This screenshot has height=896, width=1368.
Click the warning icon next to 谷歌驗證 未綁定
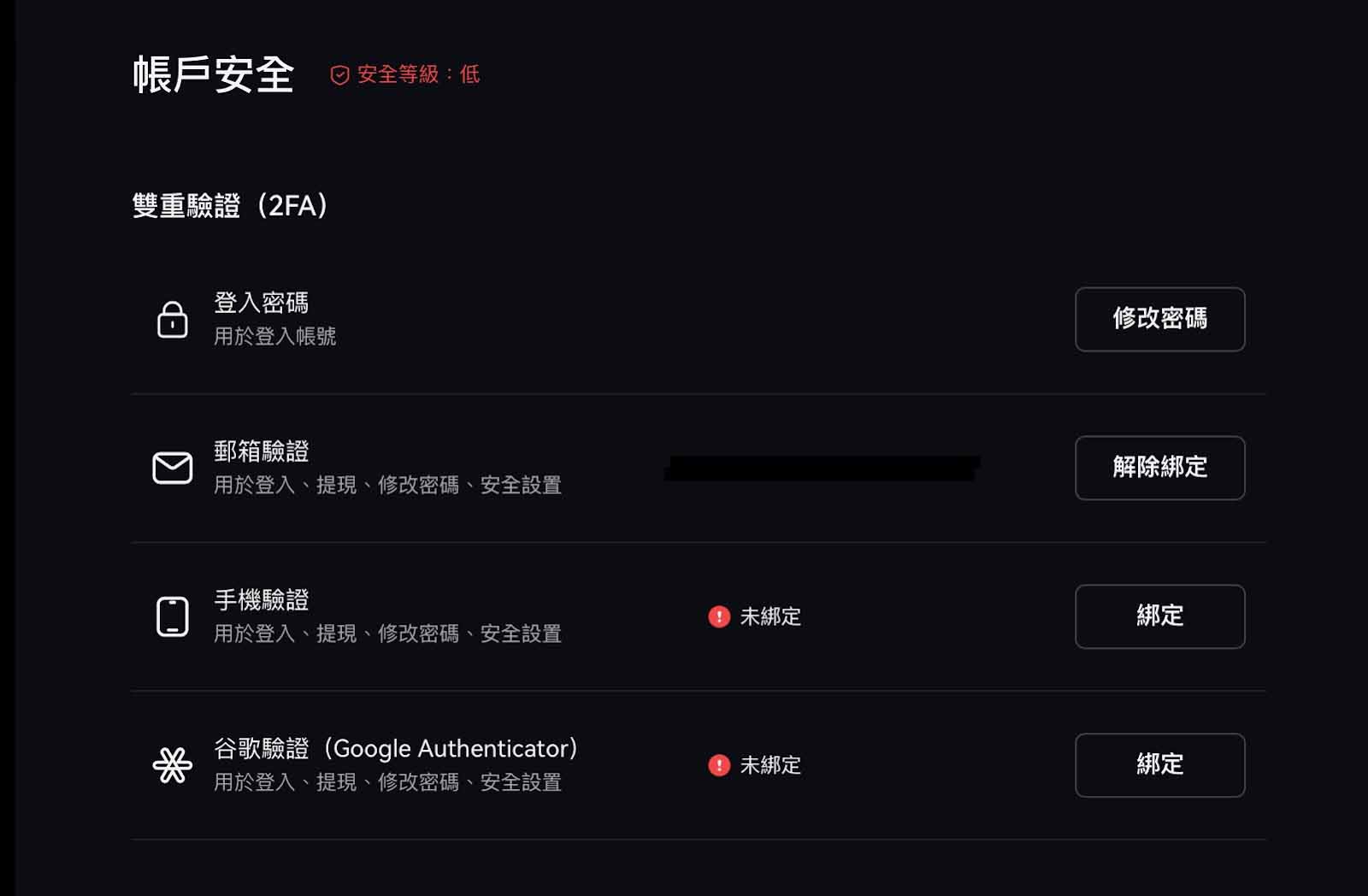[x=719, y=765]
